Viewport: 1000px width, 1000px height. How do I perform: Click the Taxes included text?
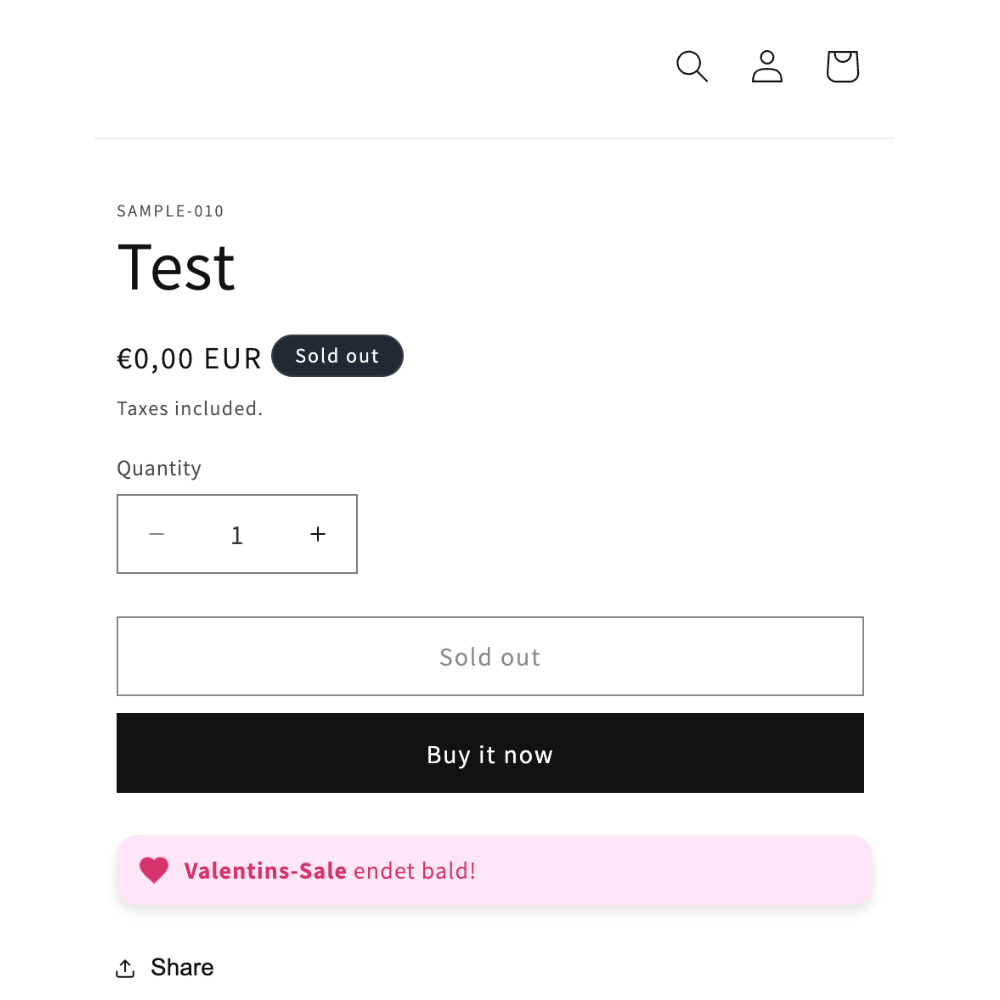pyautogui.click(x=189, y=408)
